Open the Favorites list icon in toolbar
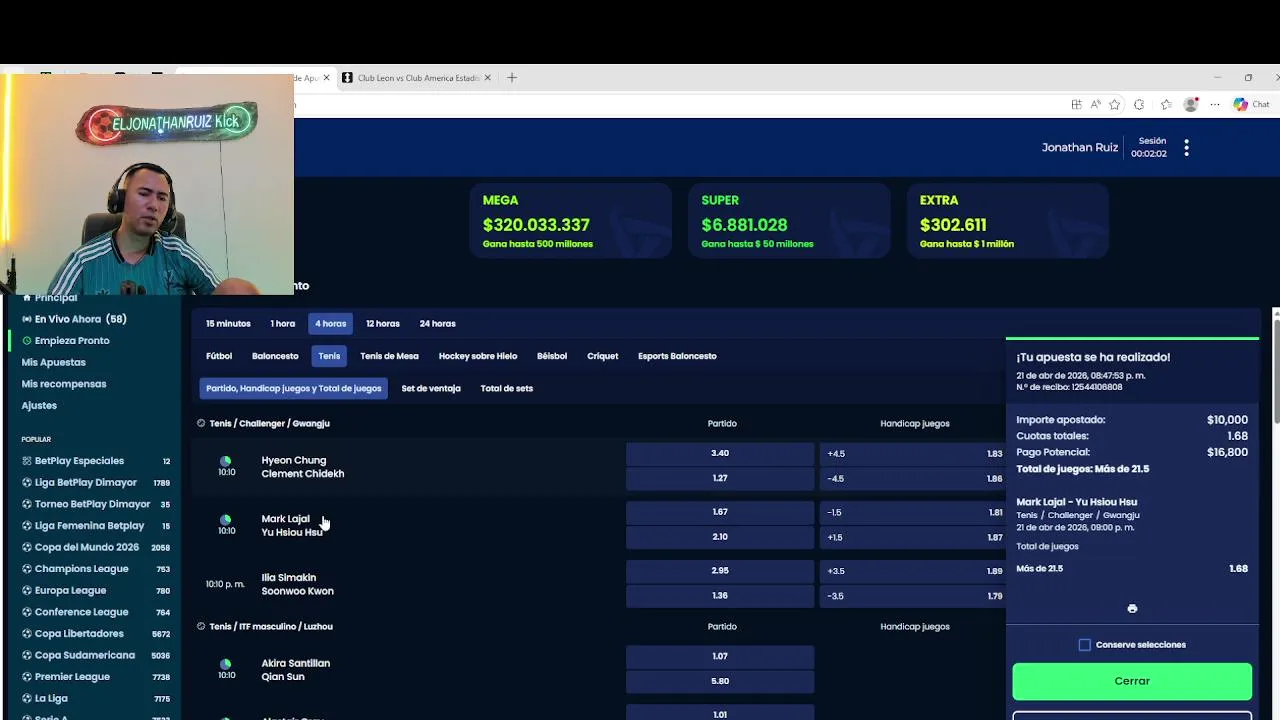 [1166, 104]
